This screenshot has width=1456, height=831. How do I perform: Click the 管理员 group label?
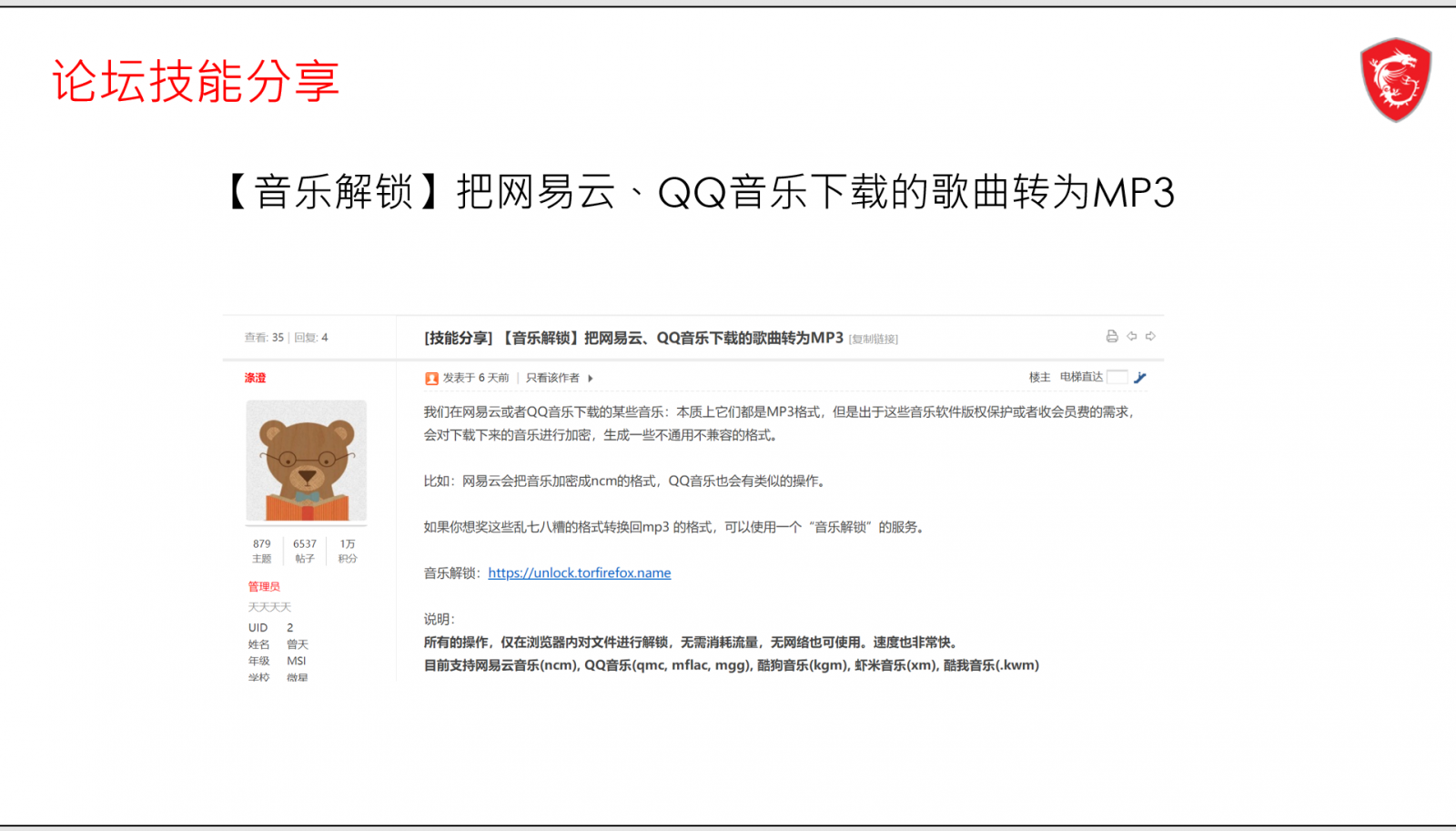click(x=264, y=586)
